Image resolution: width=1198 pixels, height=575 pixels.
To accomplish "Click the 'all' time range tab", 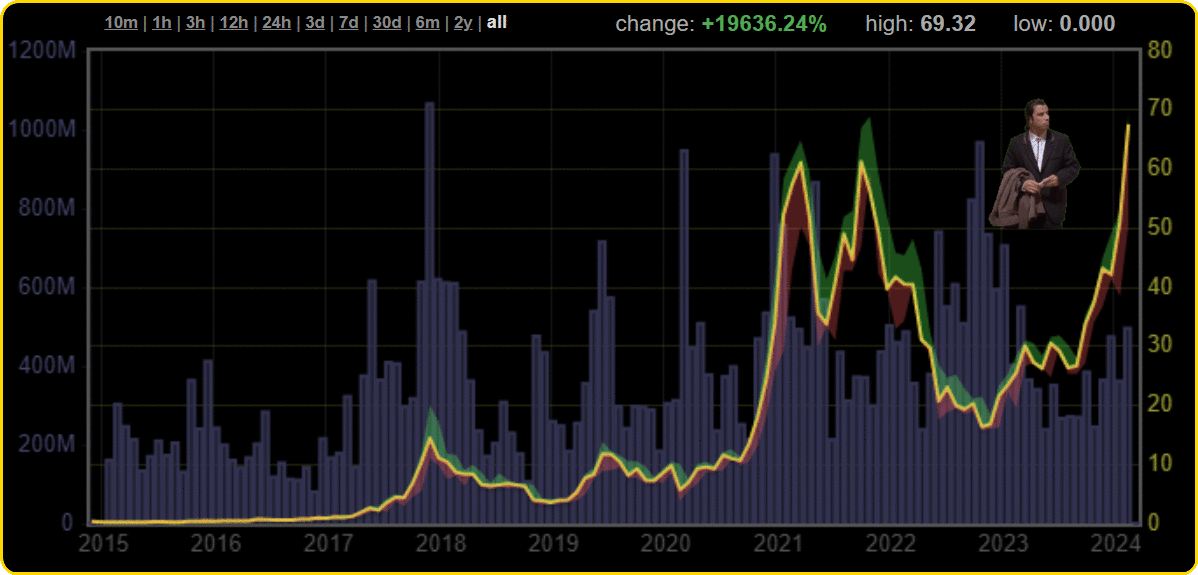I will click(496, 22).
